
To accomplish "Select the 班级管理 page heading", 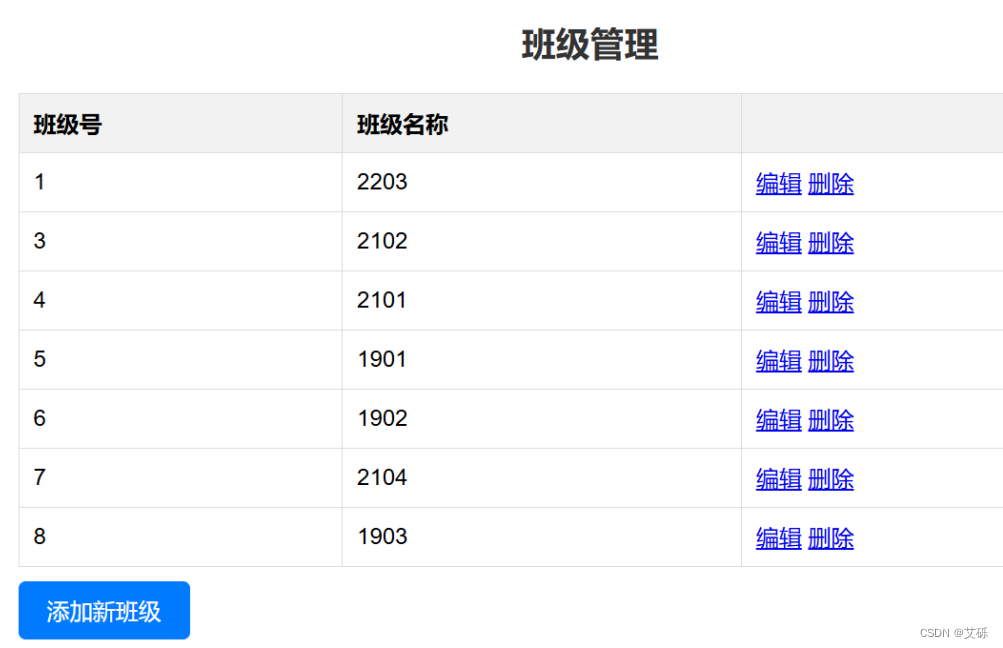I will (590, 45).
